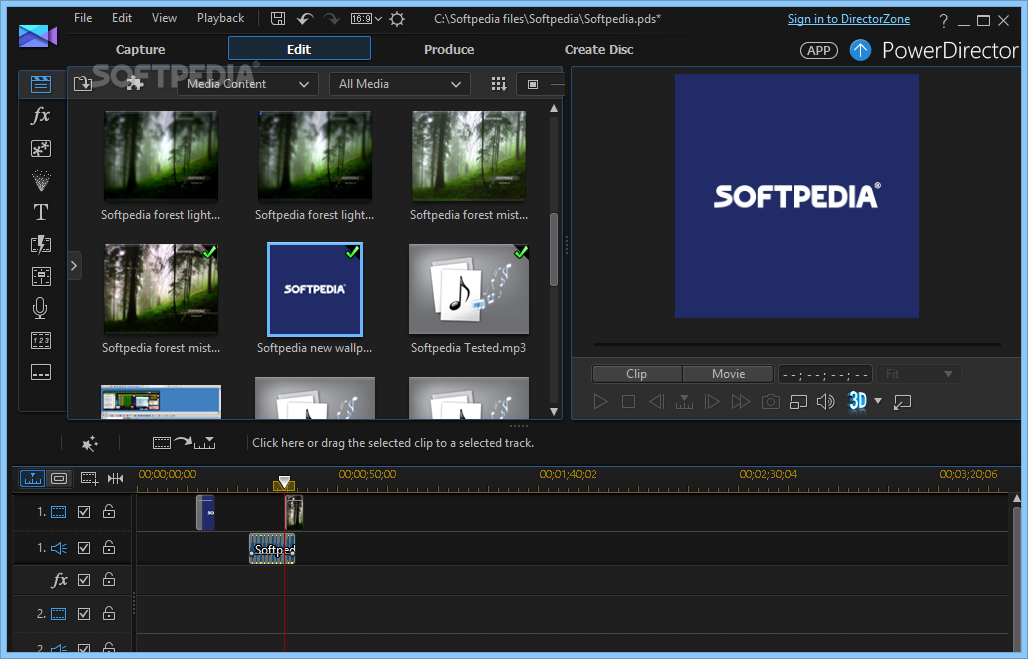
Task: Undock the preview window icon
Action: click(x=903, y=402)
